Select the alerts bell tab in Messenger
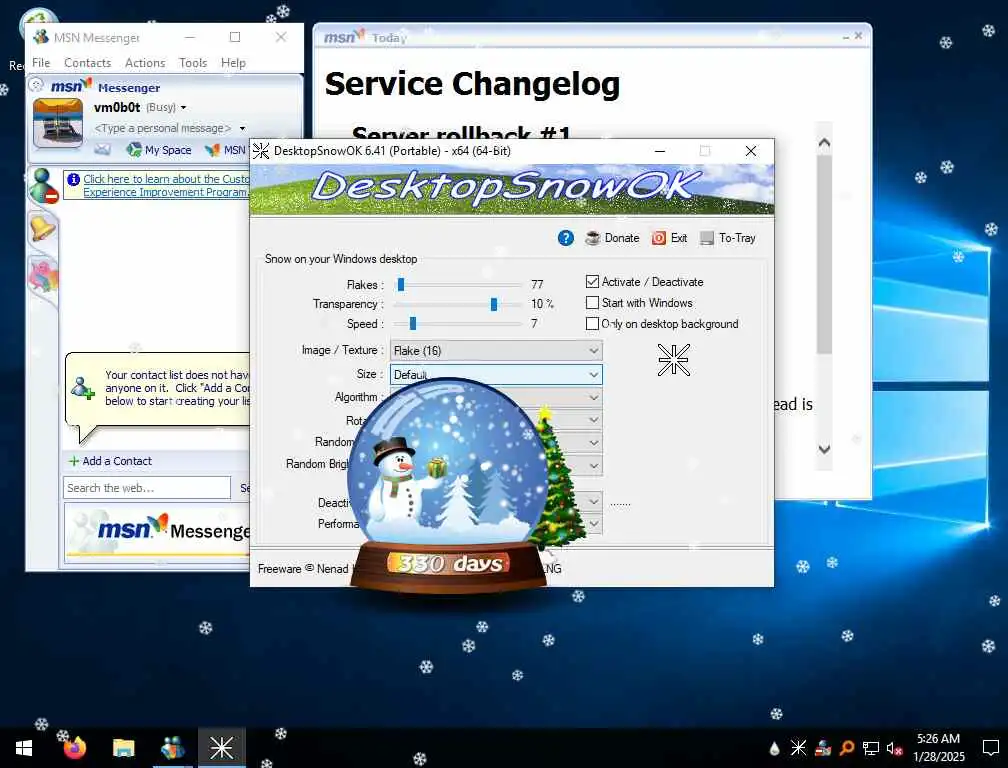This screenshot has width=1008, height=768. pos(42,229)
